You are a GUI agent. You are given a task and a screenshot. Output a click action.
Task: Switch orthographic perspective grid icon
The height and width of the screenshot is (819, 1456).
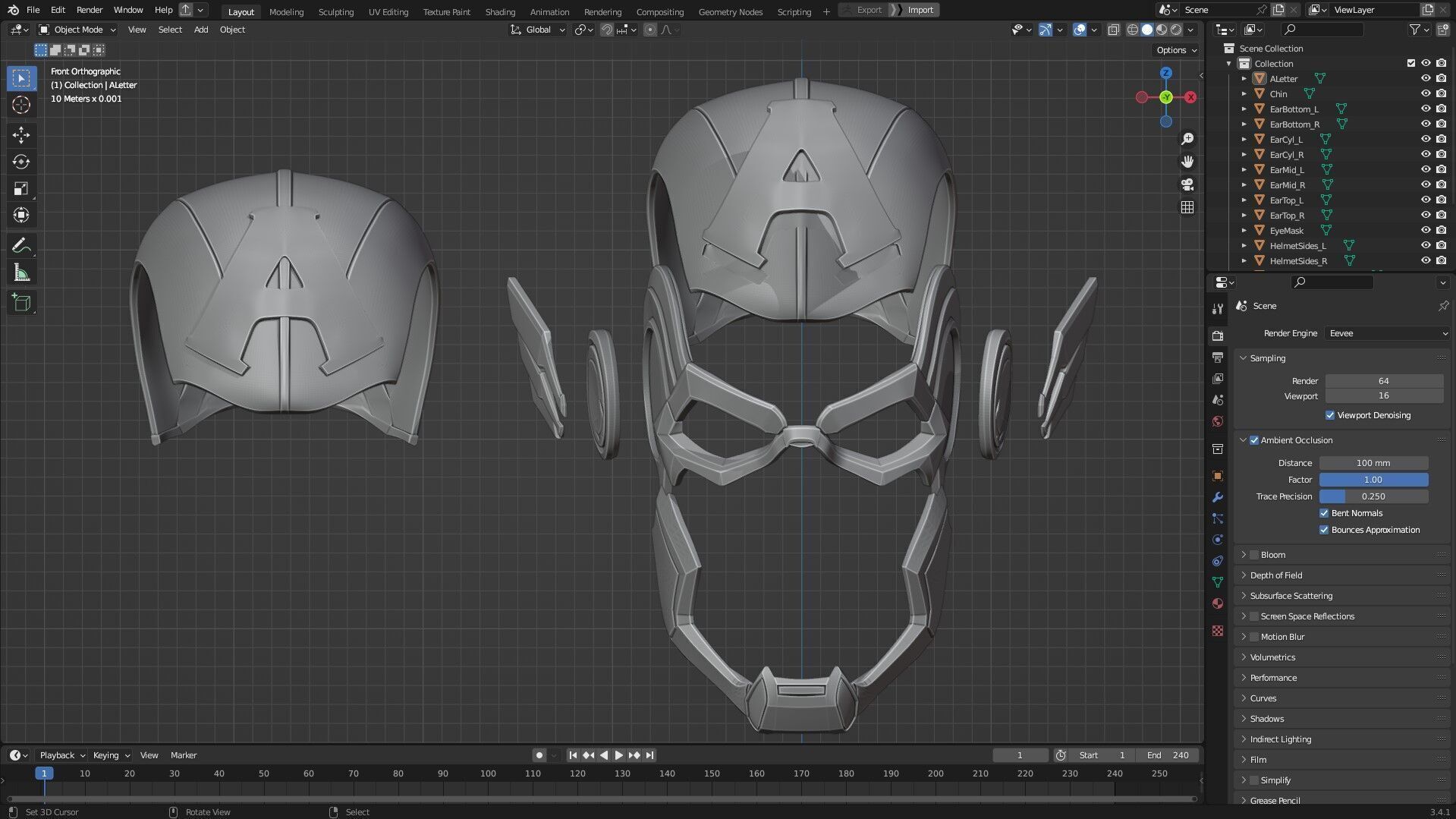[x=1187, y=207]
